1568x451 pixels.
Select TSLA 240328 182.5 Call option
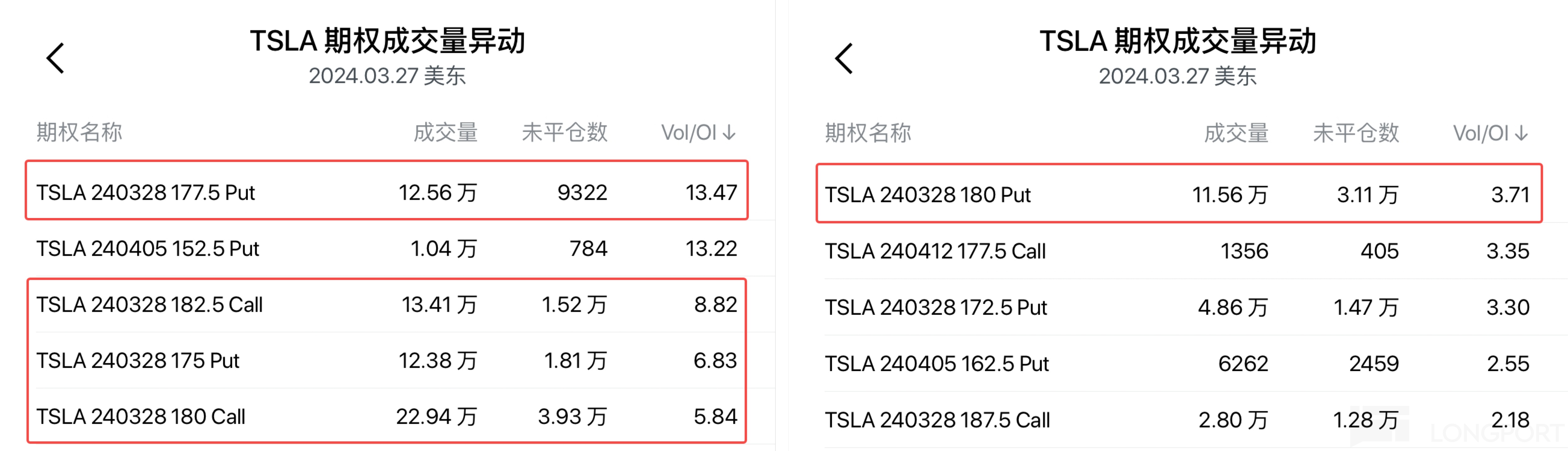click(x=150, y=305)
